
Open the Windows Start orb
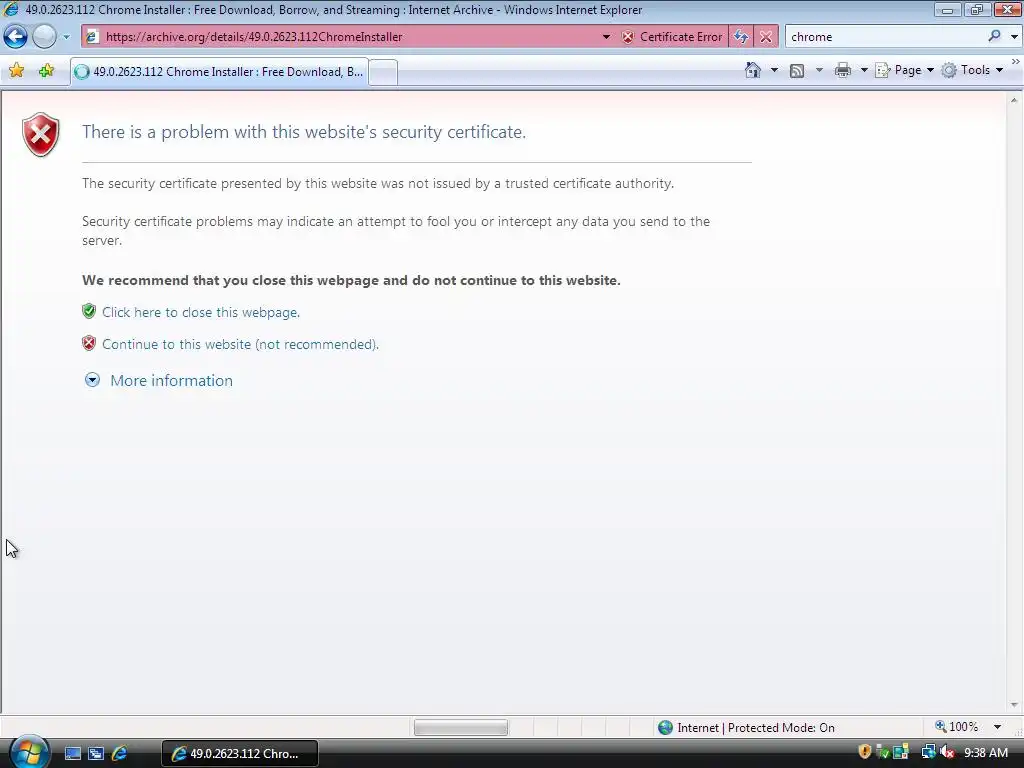[29, 752]
